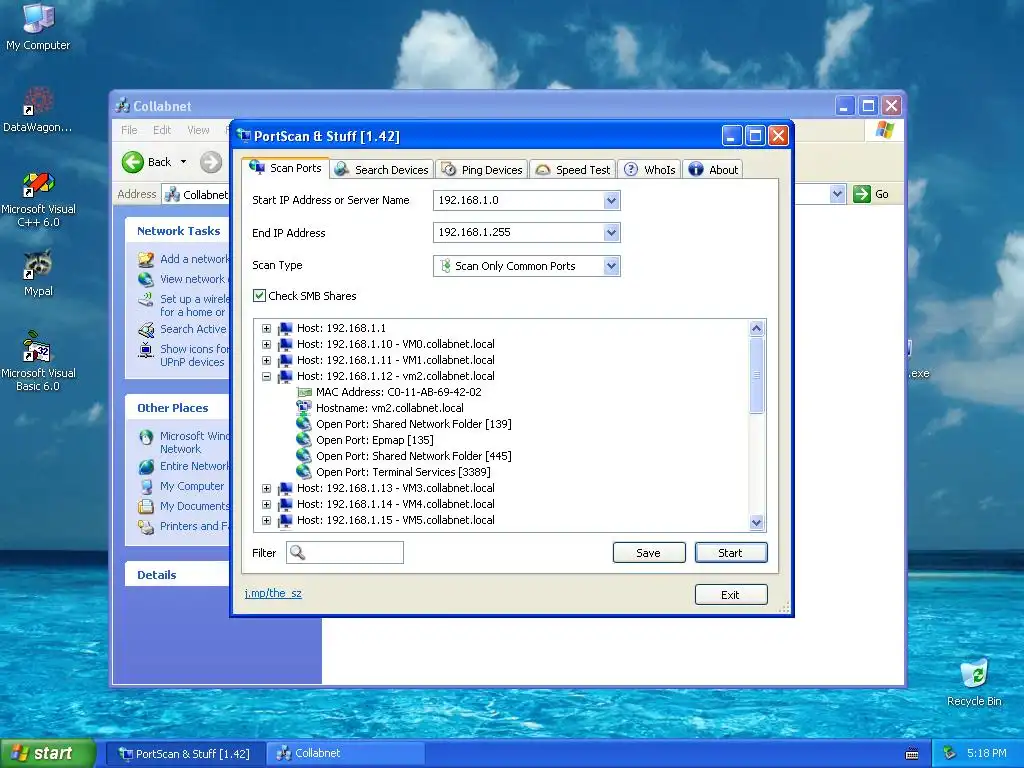
Task: Click the Collabnet taskbar button
Action: click(346, 754)
